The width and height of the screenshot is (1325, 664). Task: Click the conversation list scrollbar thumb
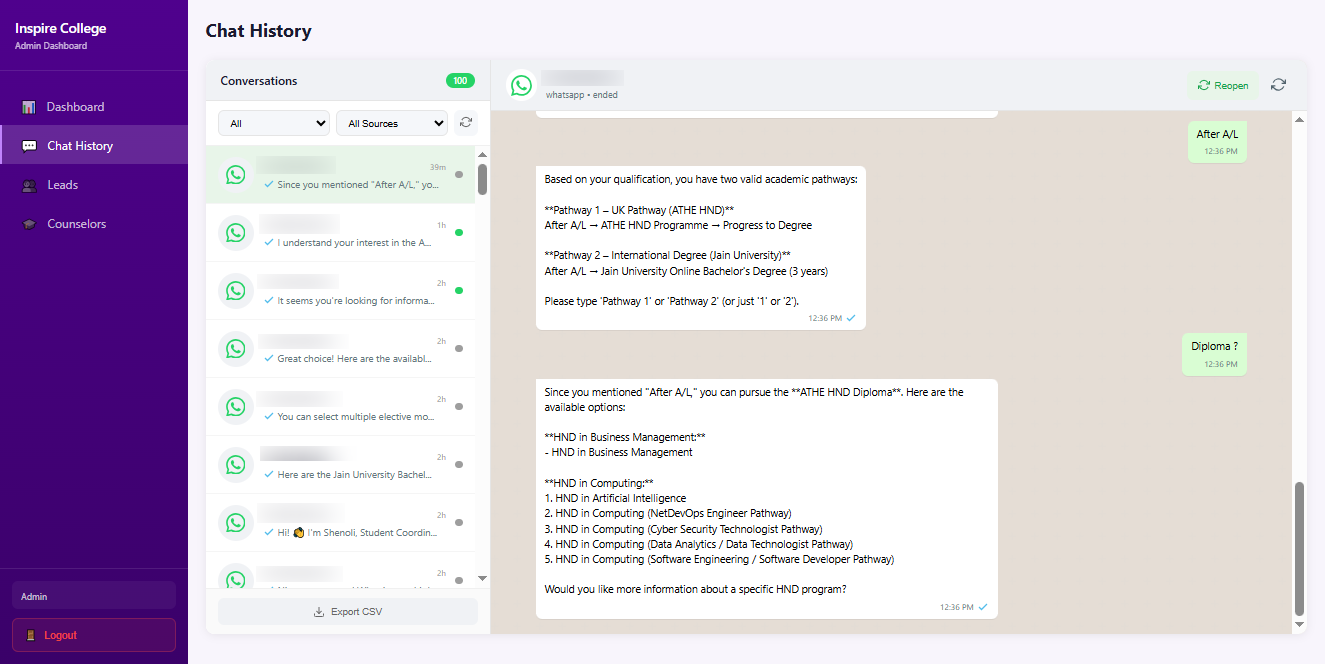tap(483, 179)
